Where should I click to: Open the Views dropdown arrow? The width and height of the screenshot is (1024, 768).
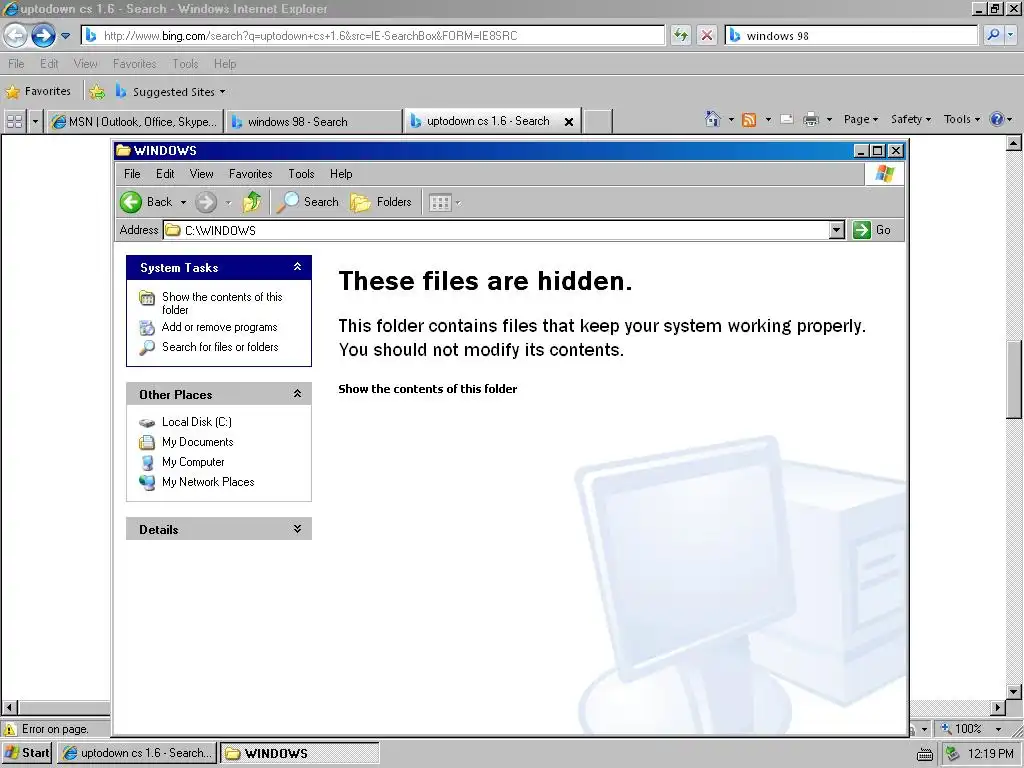pyautogui.click(x=458, y=203)
